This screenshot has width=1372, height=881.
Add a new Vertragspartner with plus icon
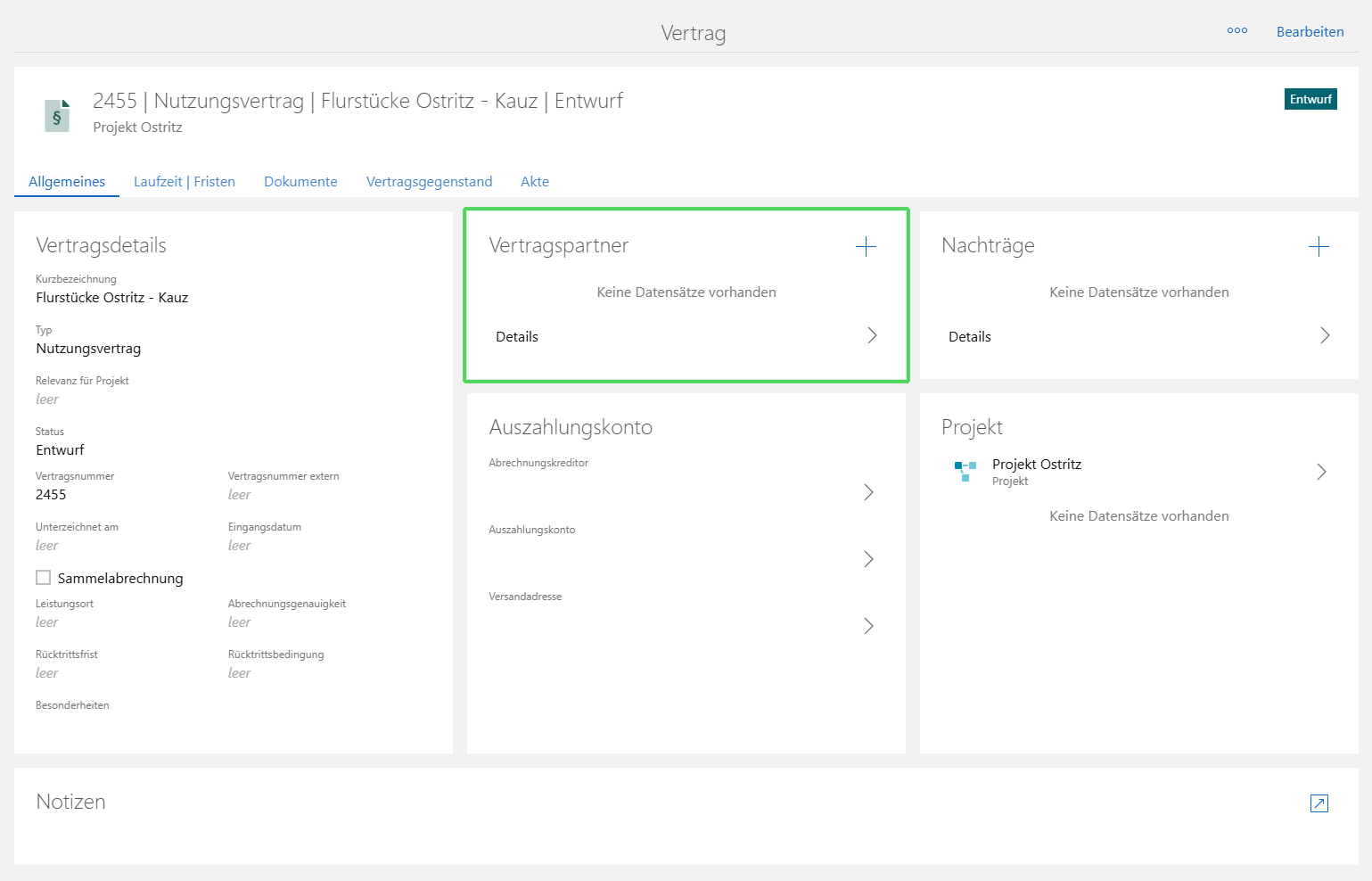[x=866, y=247]
